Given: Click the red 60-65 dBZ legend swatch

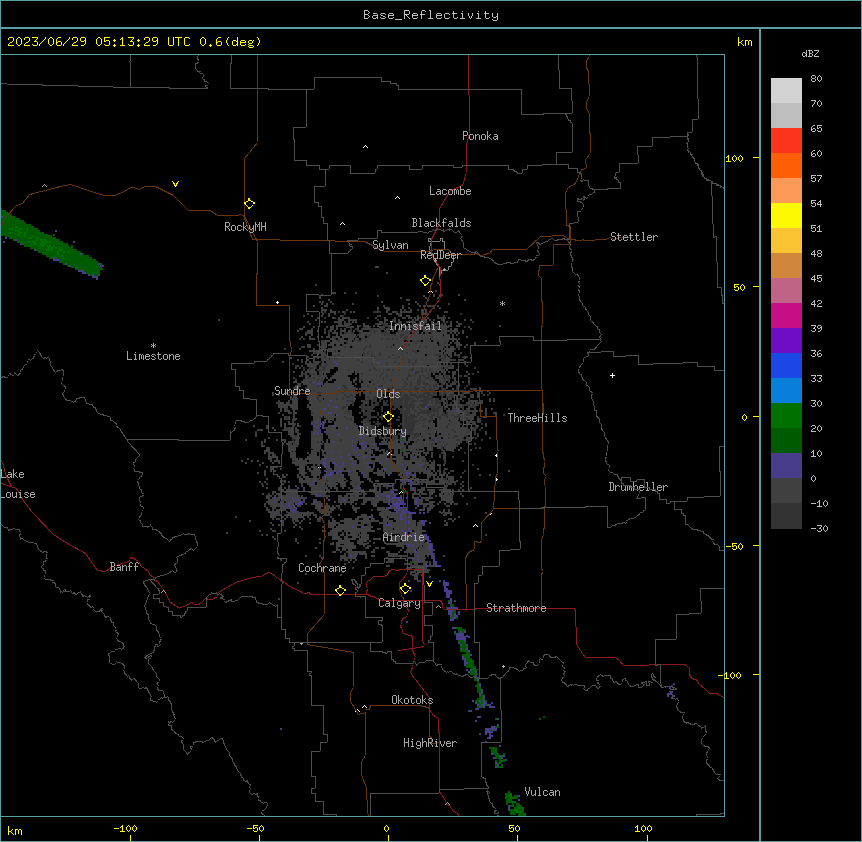Looking at the screenshot, I should coord(786,140).
